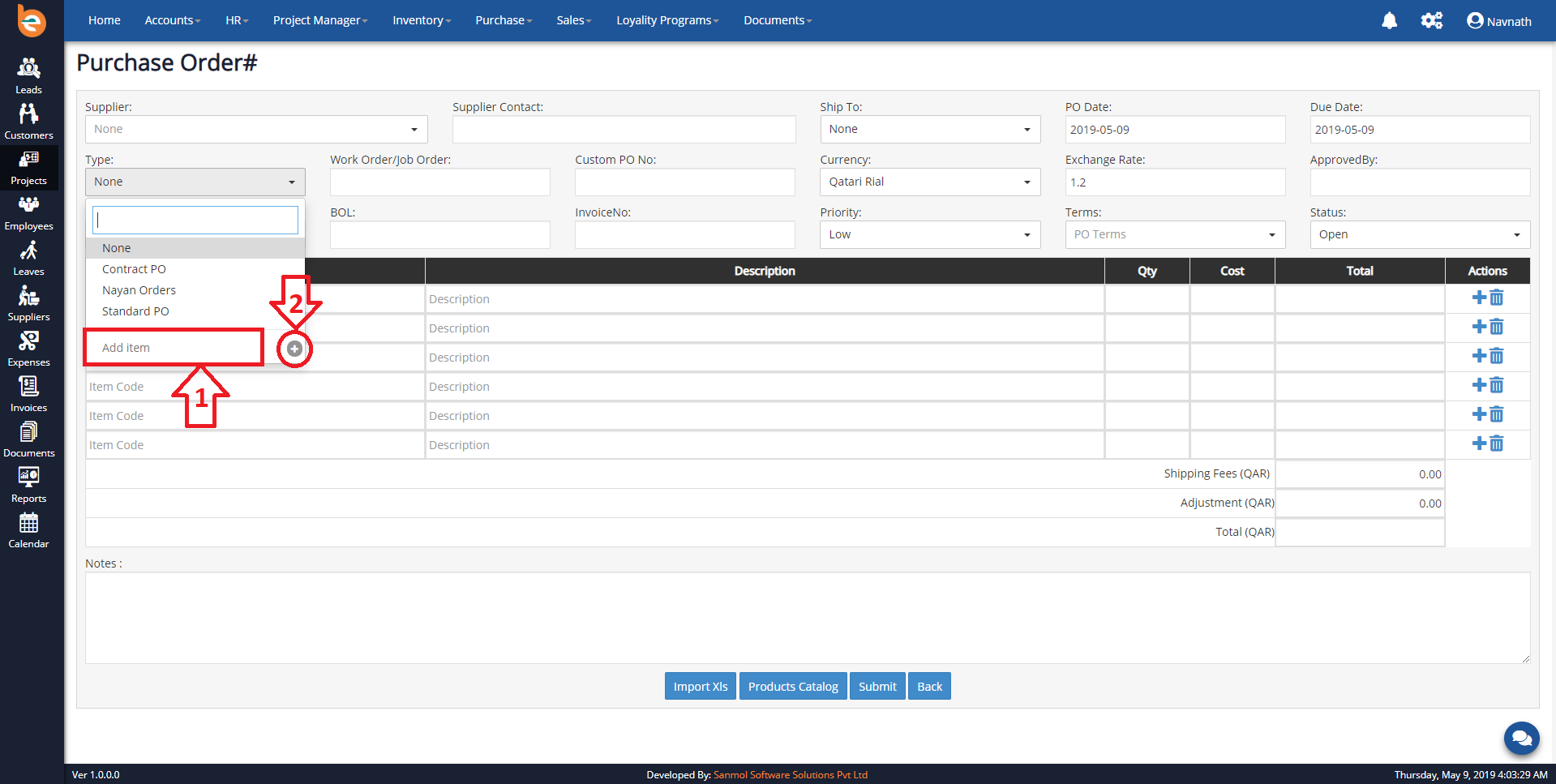Click the Add item input field

(174, 348)
